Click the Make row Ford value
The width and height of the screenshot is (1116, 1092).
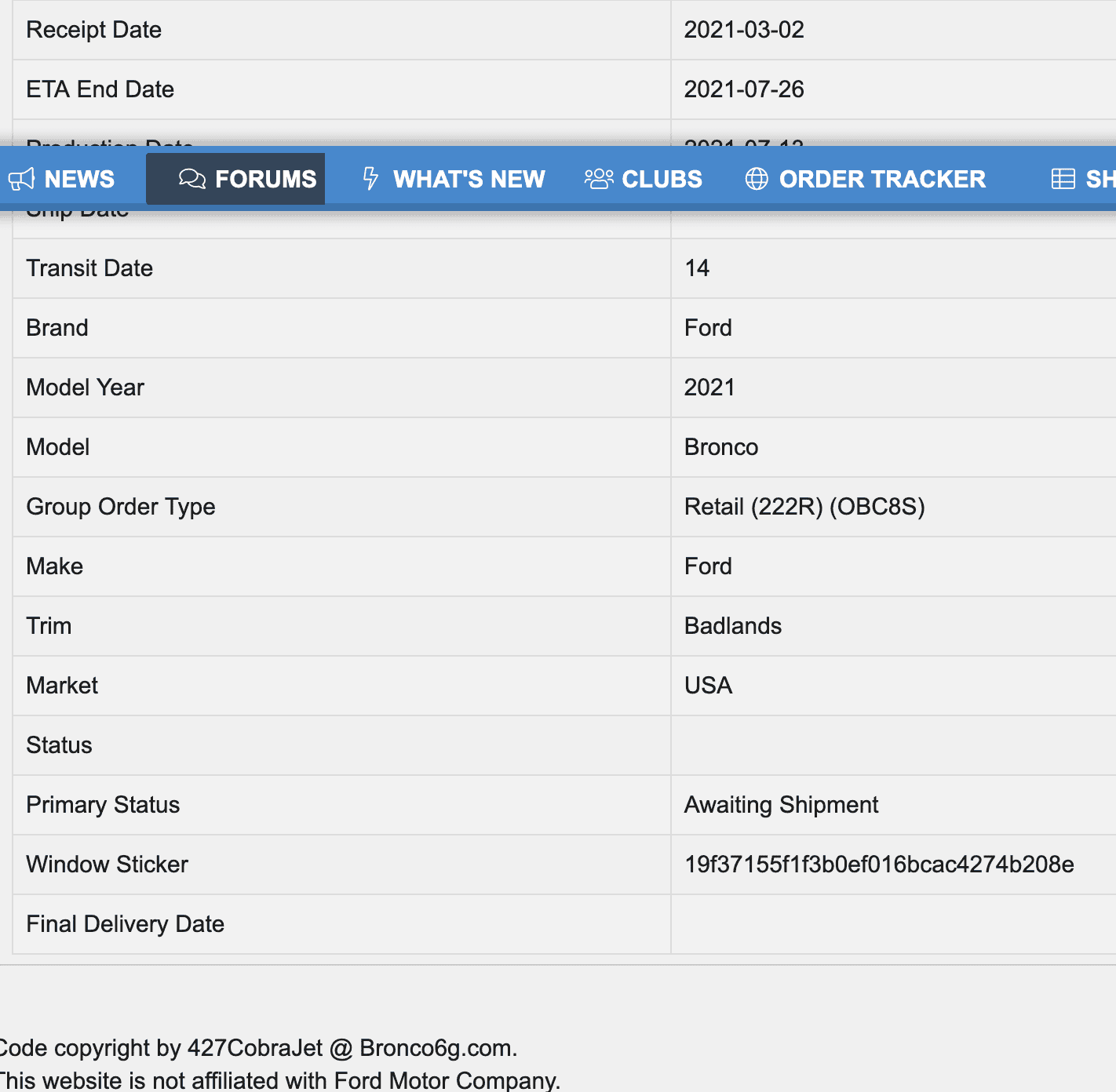point(708,566)
